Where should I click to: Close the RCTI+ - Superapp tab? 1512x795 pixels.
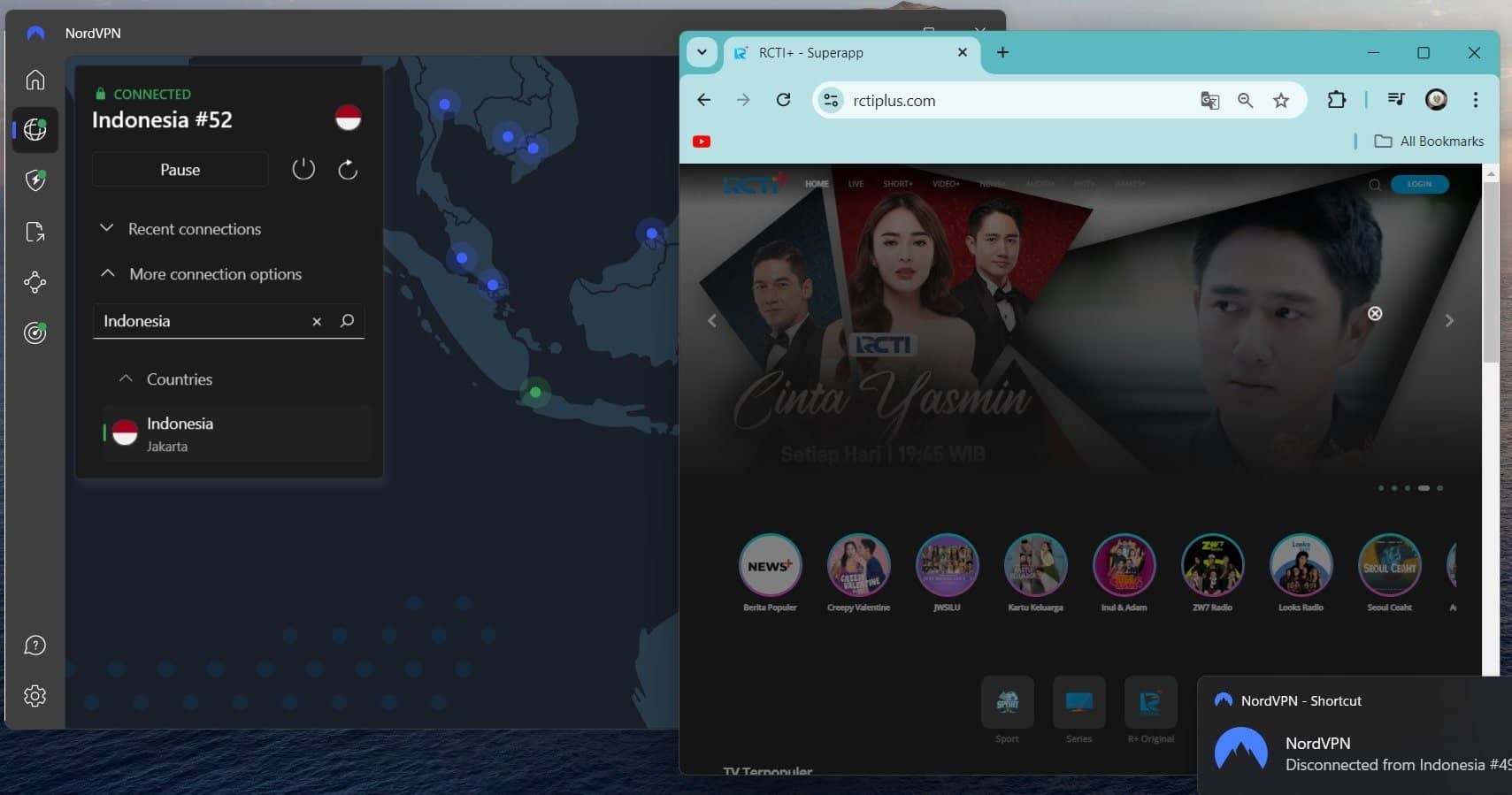click(x=963, y=52)
